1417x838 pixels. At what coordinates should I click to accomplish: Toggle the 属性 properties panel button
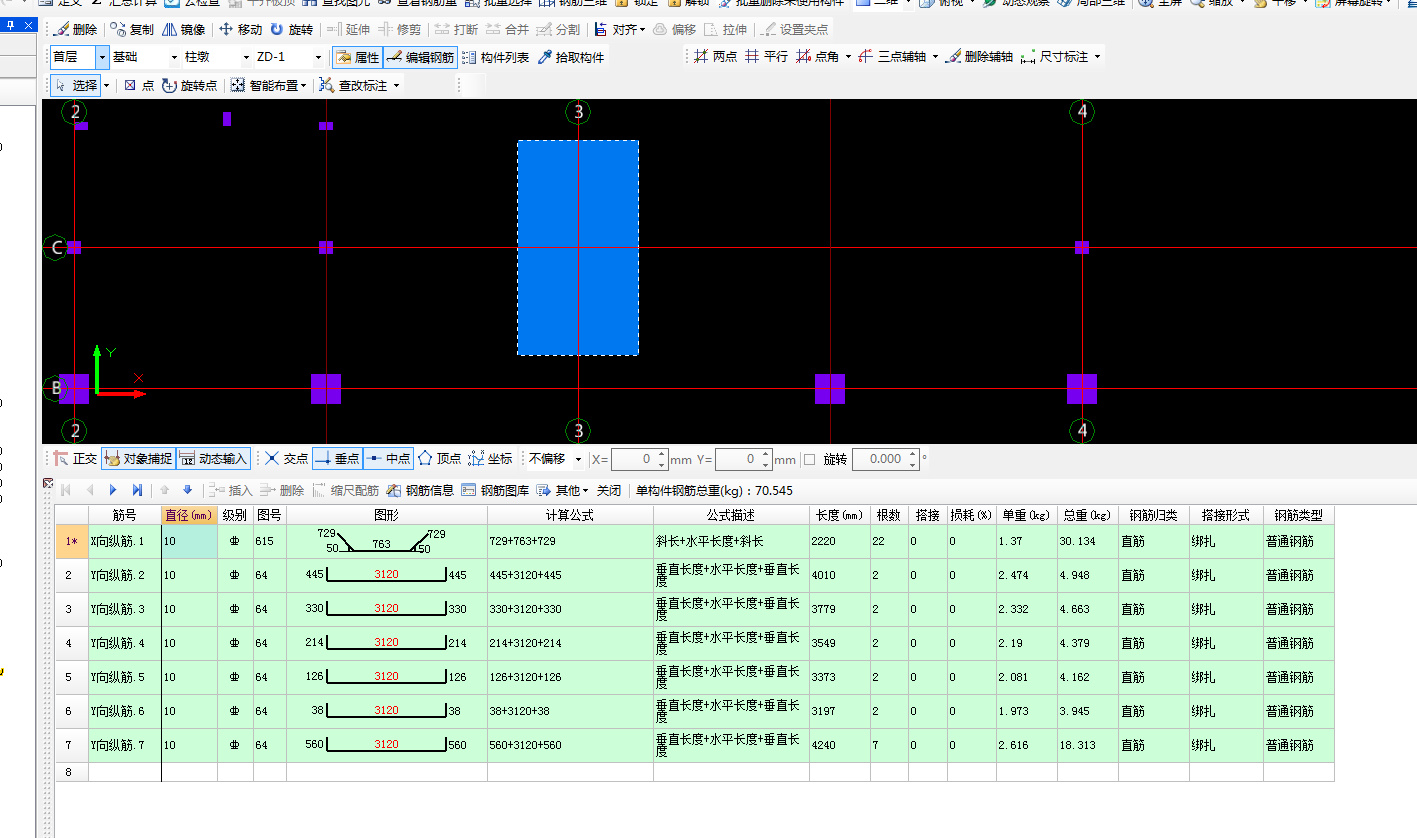pos(356,58)
